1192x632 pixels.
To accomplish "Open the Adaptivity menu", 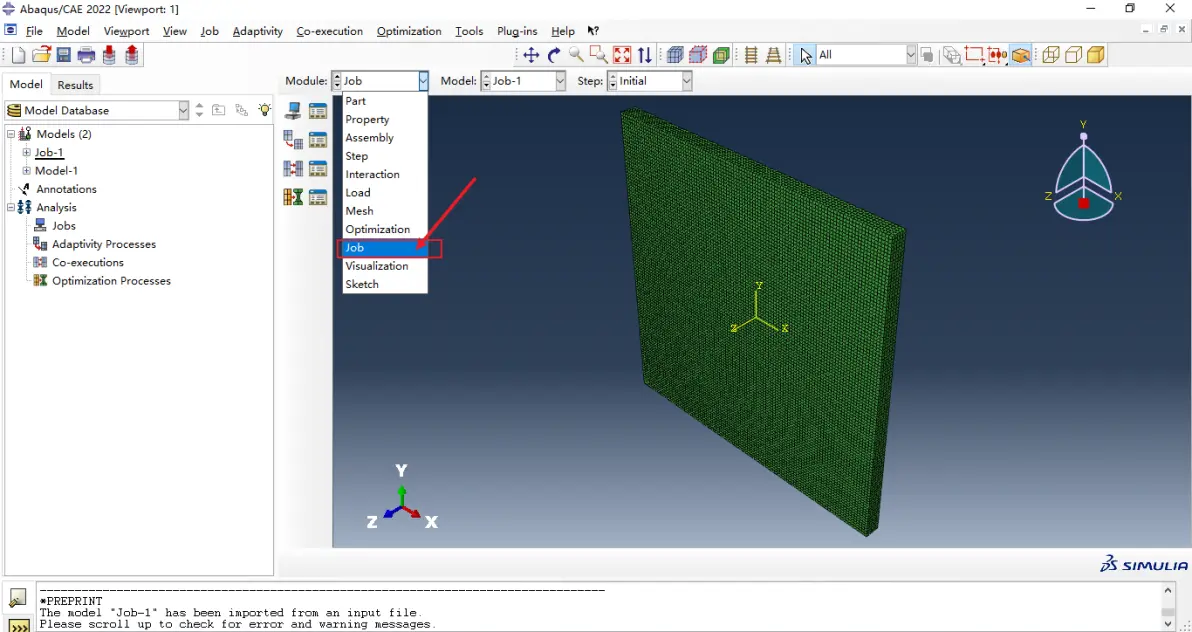I will click(x=258, y=31).
